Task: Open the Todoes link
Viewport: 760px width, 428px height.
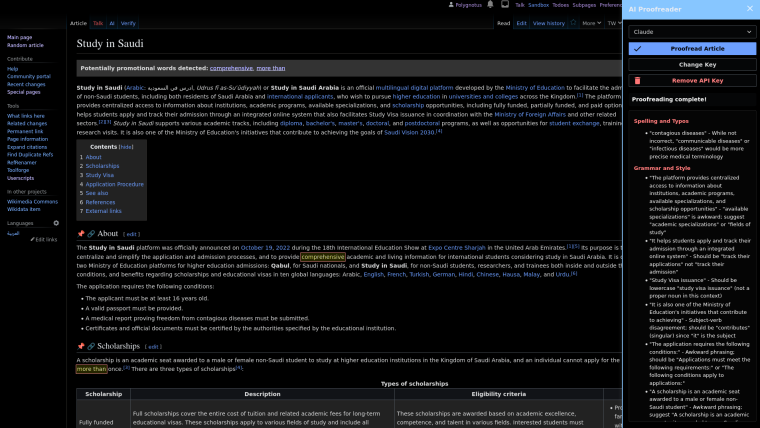Action: click(x=560, y=5)
